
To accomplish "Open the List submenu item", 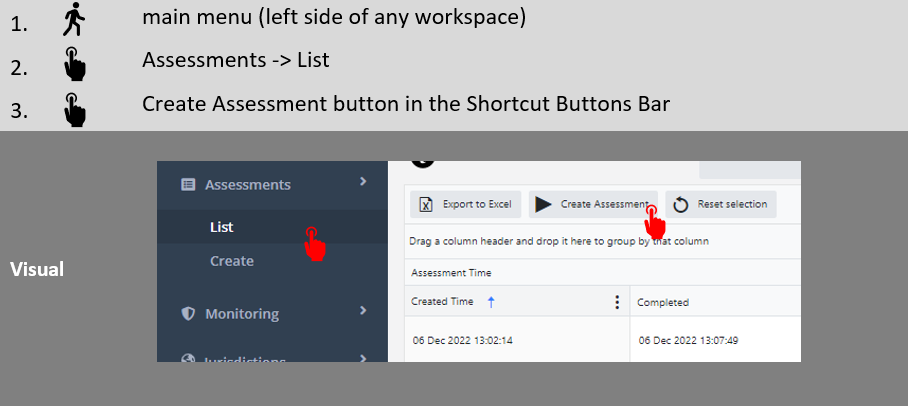I will click(222, 227).
